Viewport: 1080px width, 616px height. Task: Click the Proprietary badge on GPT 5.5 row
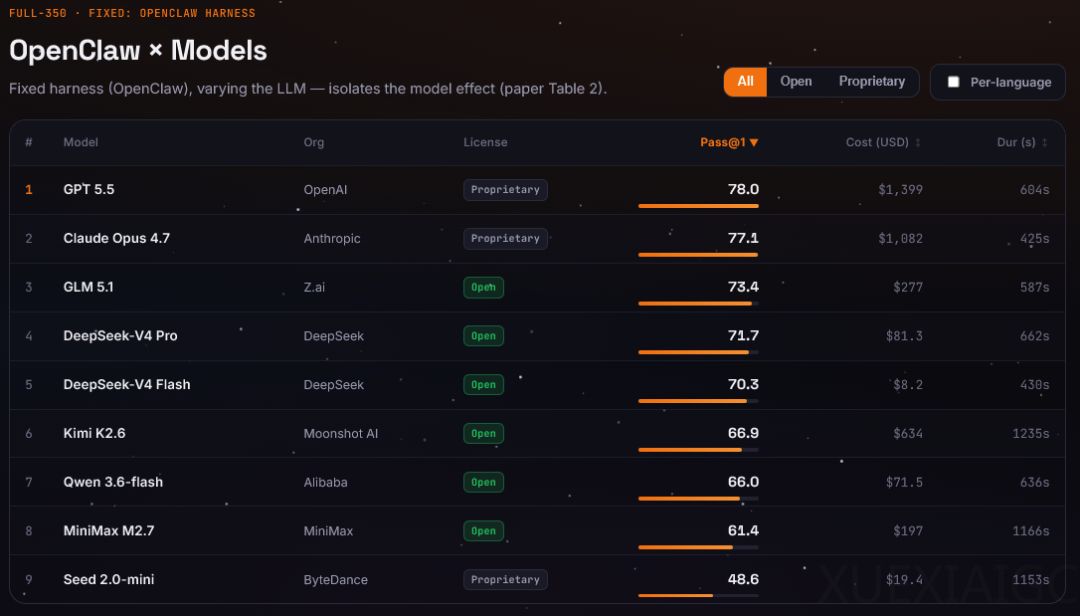505,189
